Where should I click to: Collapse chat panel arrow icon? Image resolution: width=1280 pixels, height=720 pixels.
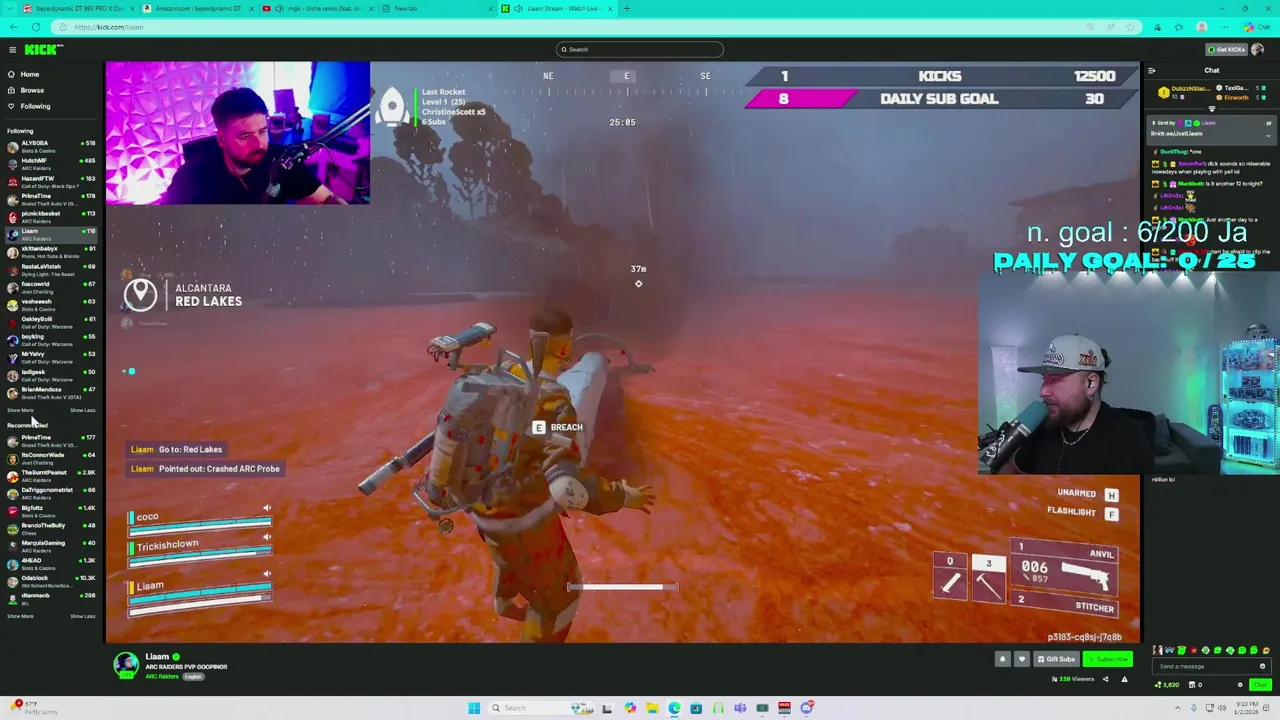click(x=1151, y=71)
